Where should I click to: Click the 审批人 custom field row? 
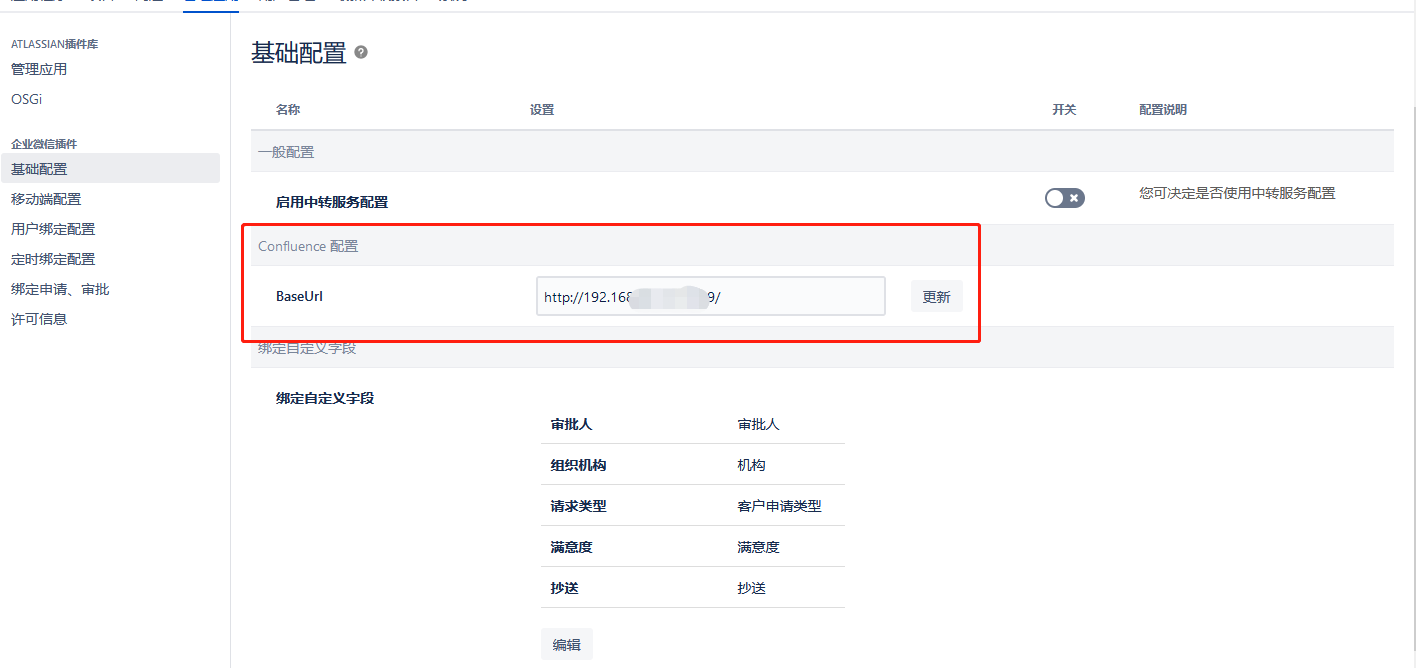(x=692, y=424)
